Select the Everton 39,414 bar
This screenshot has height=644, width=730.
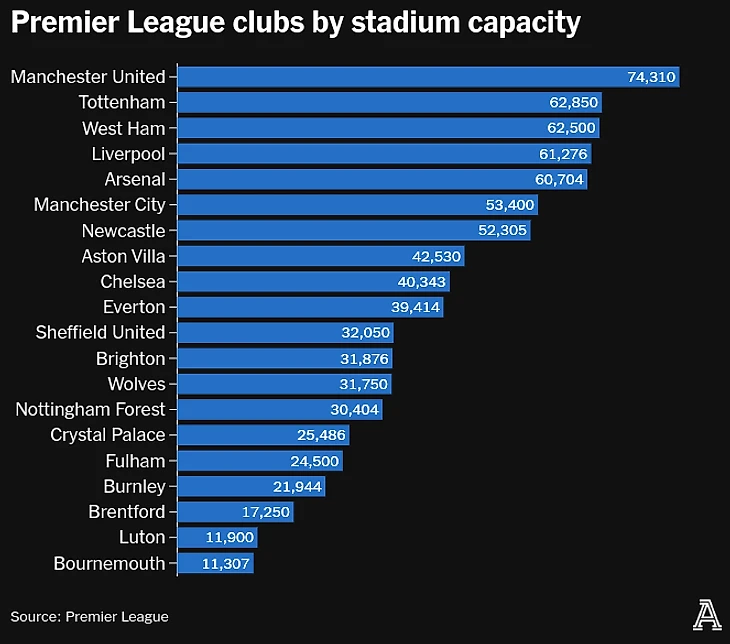pyautogui.click(x=310, y=307)
